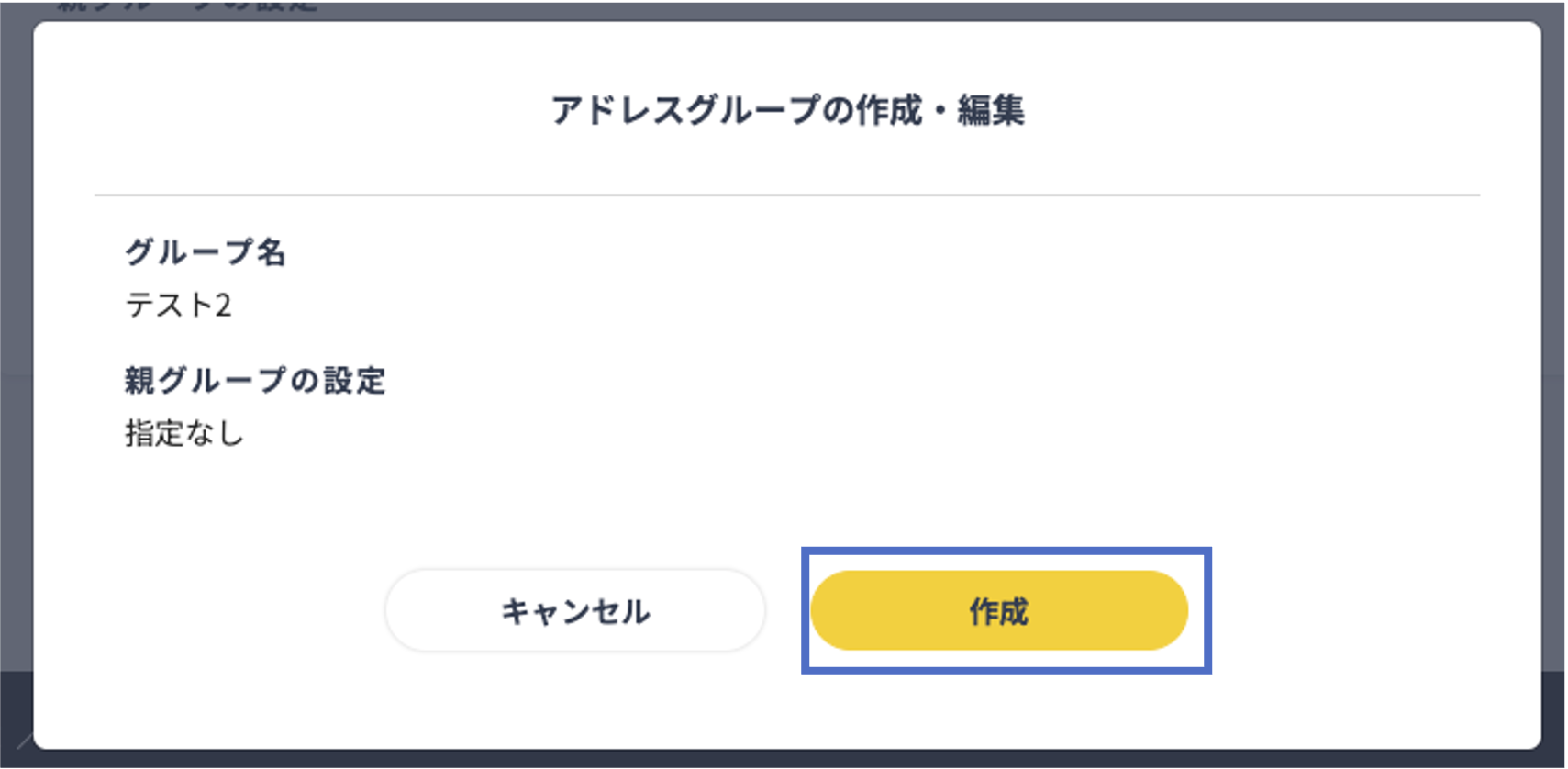The image size is (1568, 769).
Task: Click blank dialog area right of テスト2
Action: coord(734,305)
